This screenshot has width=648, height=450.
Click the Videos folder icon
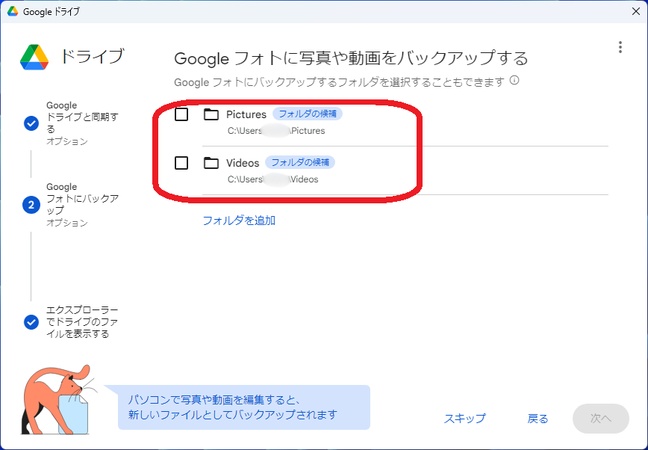pyautogui.click(x=211, y=163)
